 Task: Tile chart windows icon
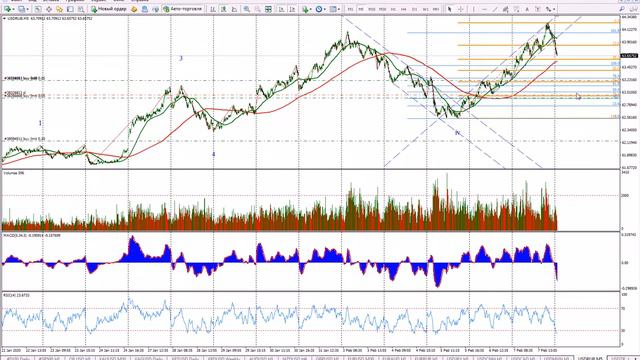pos(268,9)
